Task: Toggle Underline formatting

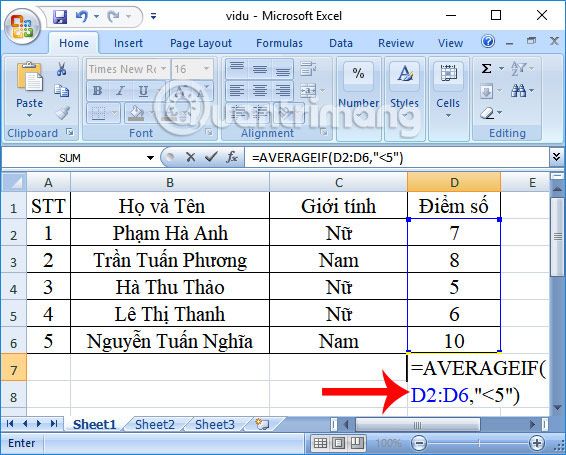Action: tap(143, 91)
